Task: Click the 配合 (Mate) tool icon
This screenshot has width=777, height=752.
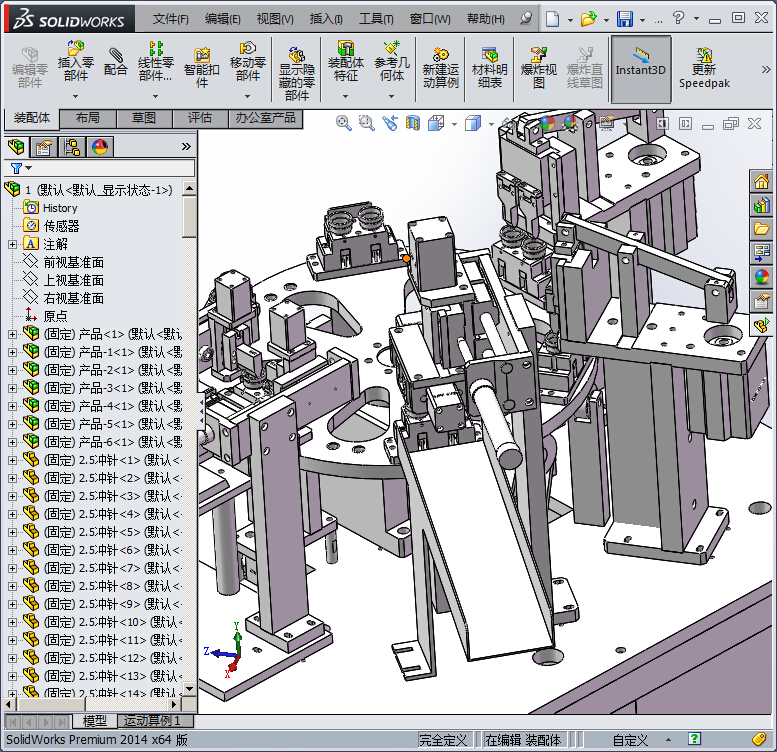Action: (116, 60)
